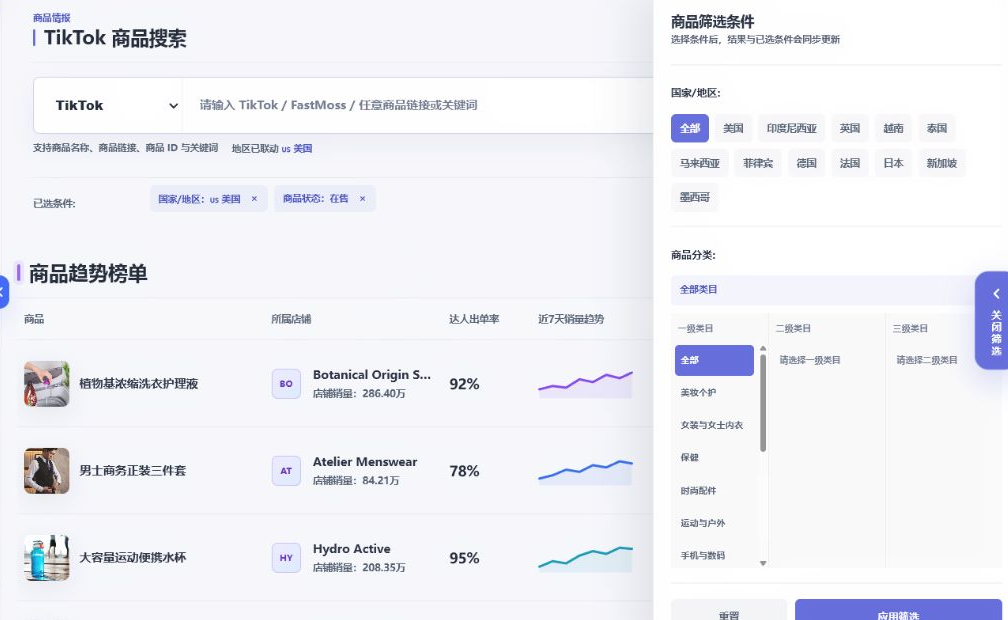Click the 95% conversion rate value
1008x620 pixels.
pos(464,558)
